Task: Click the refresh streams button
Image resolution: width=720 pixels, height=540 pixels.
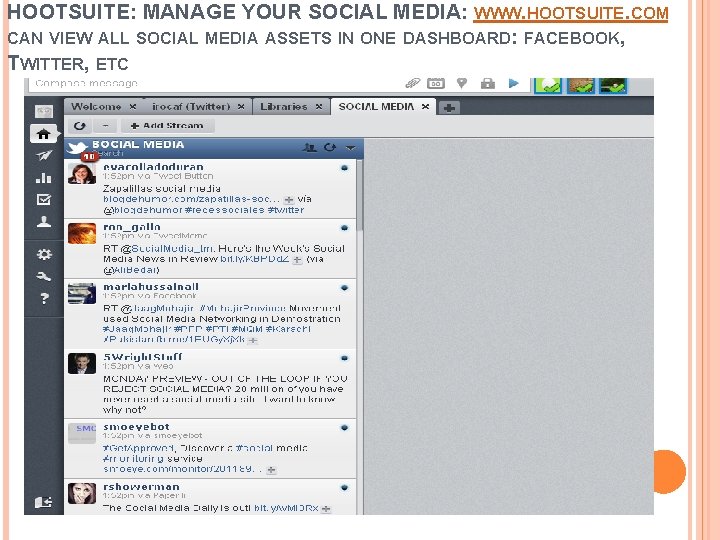Action: tap(79, 126)
